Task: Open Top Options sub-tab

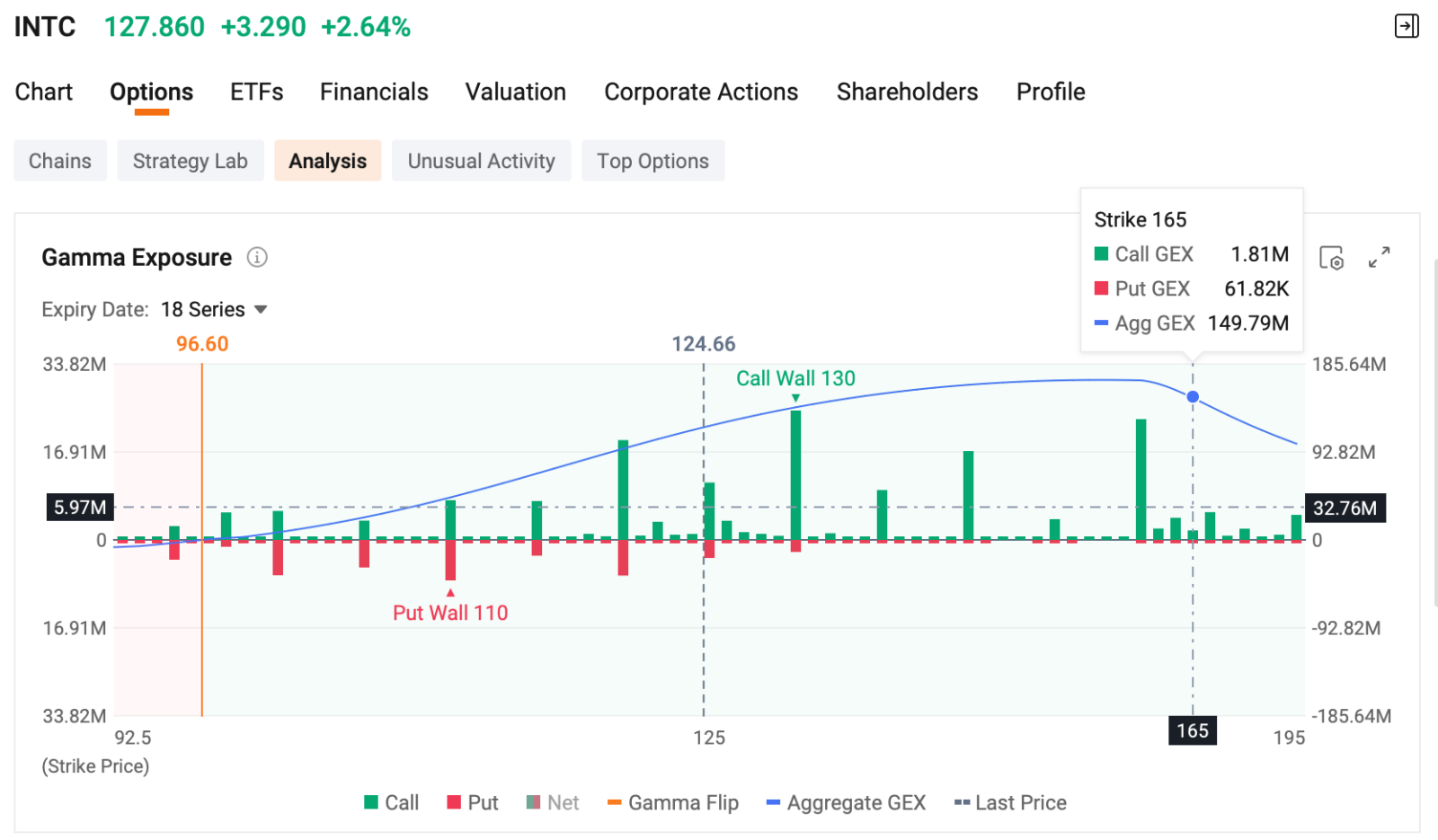Action: 653,161
